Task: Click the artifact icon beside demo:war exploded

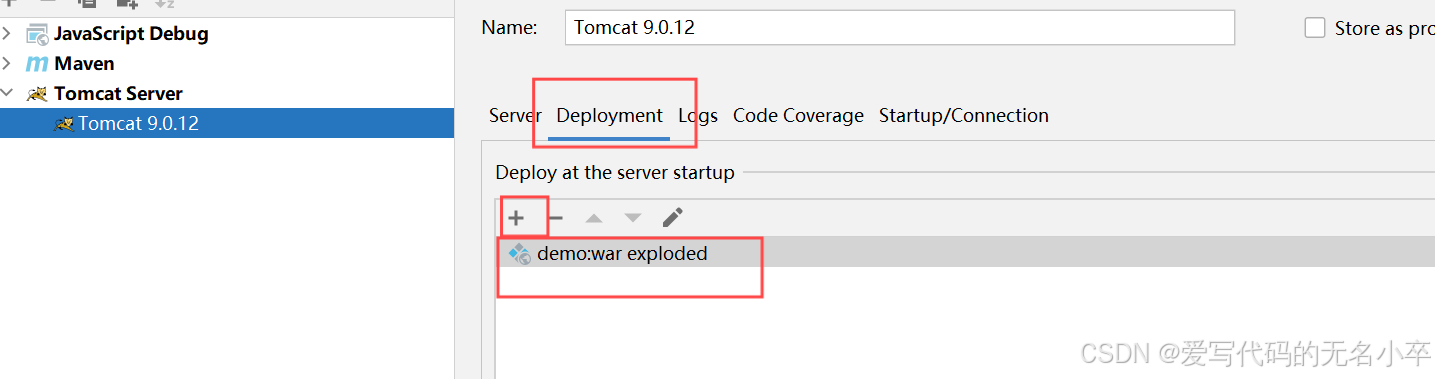Action: 519,254
